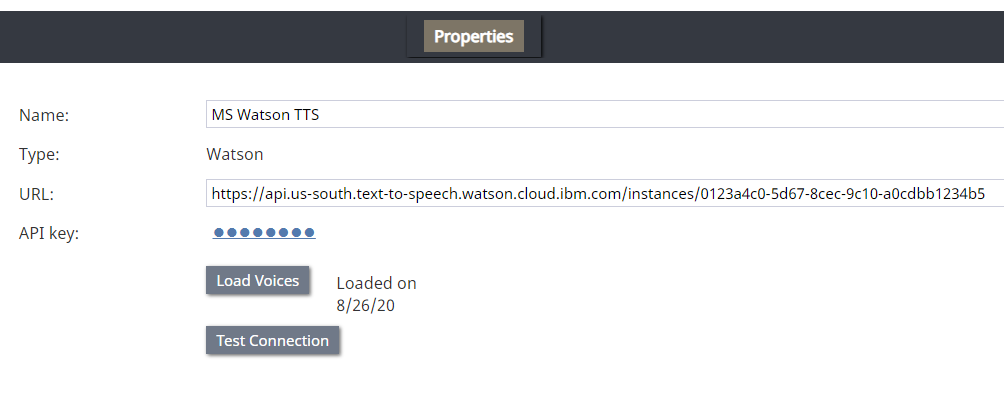Click the masked API key link

tap(264, 233)
